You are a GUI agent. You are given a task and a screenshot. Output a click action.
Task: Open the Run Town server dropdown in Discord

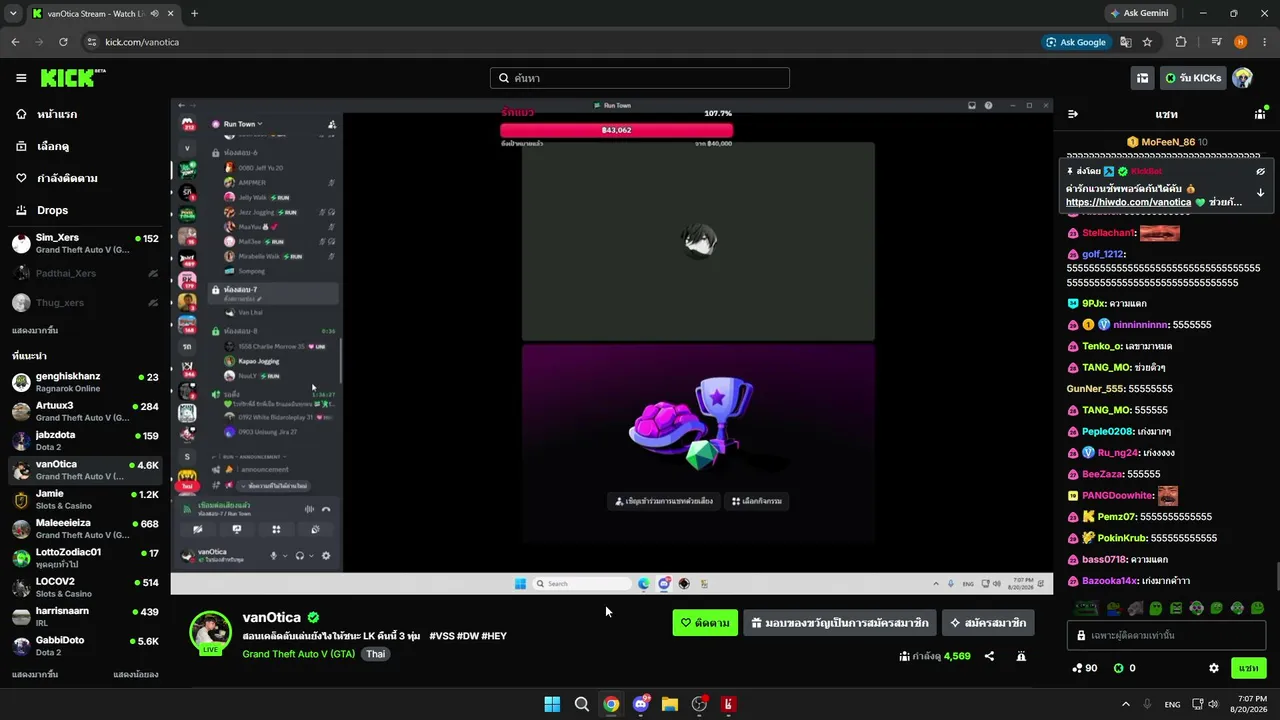[243, 124]
